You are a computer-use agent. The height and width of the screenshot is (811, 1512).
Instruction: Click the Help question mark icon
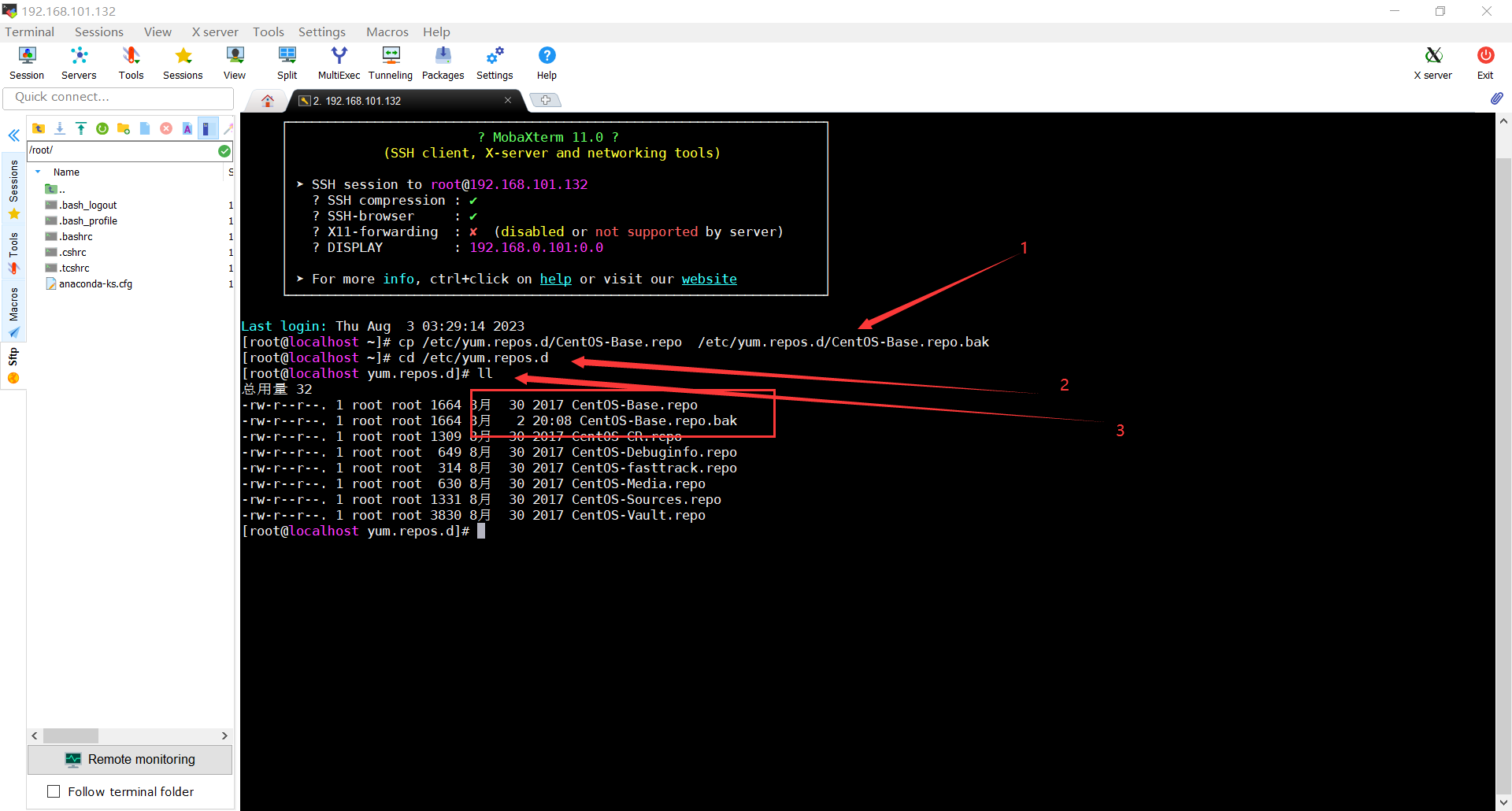click(547, 63)
